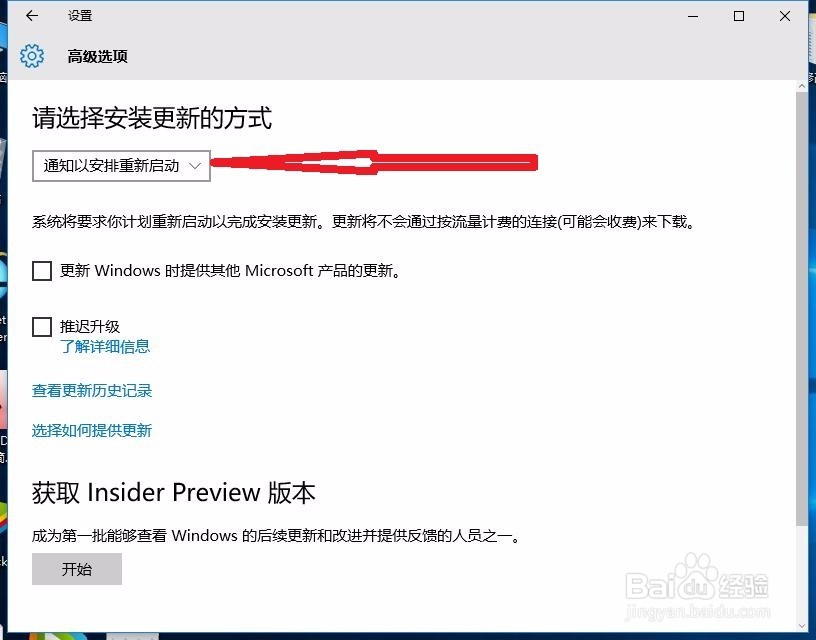Close the 设置 window
Image resolution: width=816 pixels, height=640 pixels.
[785, 16]
